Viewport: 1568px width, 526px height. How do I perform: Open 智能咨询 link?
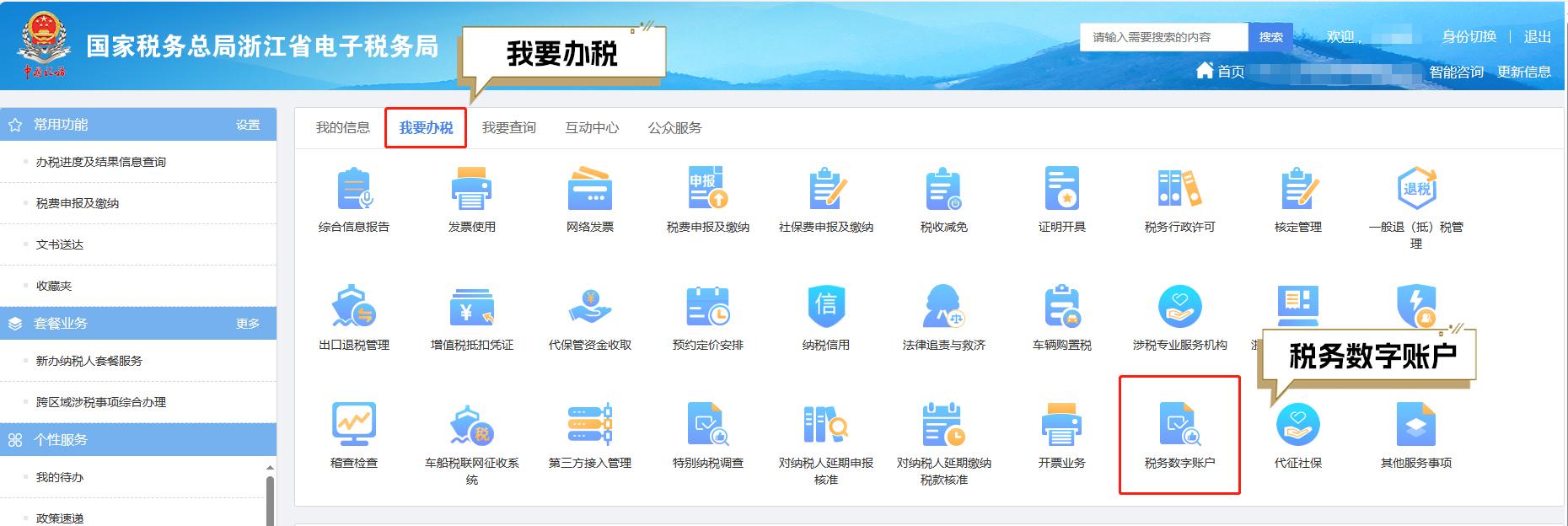[x=1456, y=72]
